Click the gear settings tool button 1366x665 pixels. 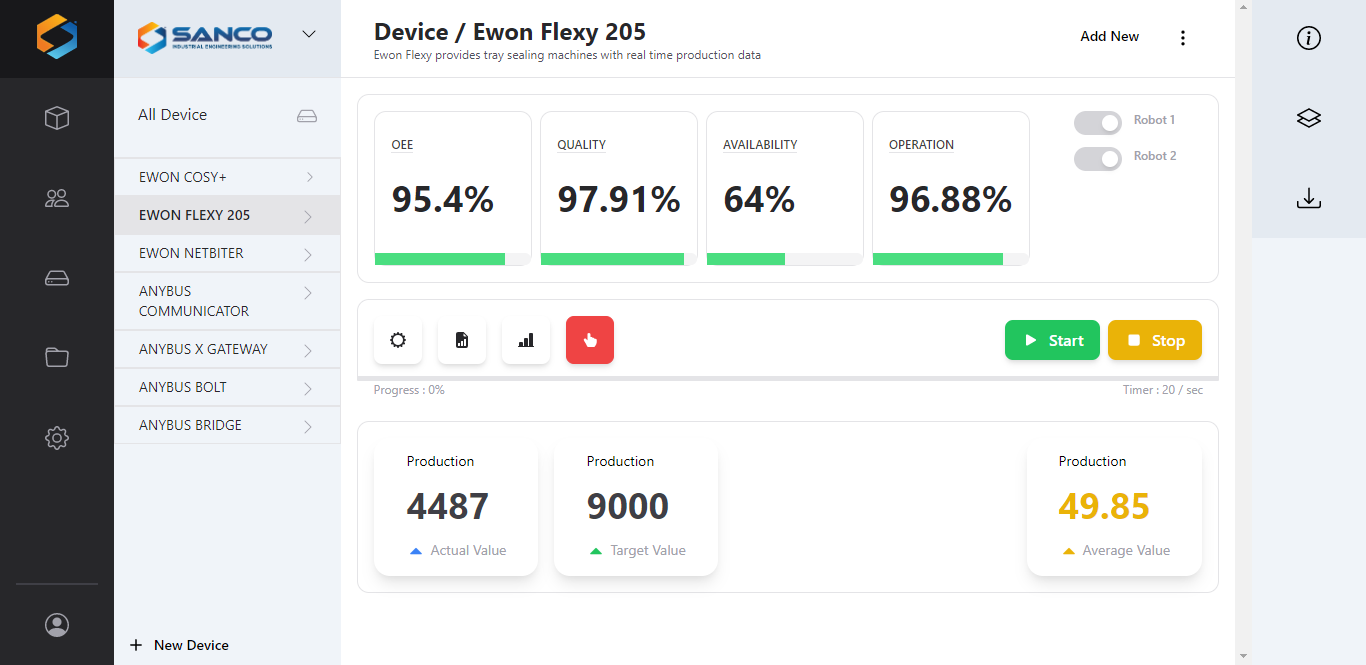[398, 340]
